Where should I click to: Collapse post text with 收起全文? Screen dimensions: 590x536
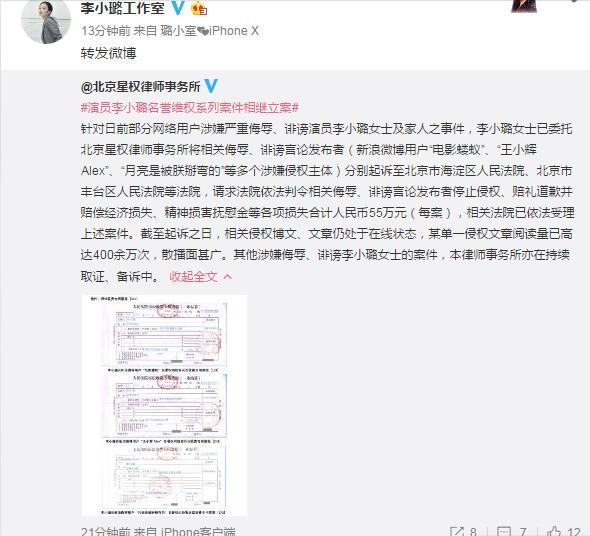click(x=193, y=277)
